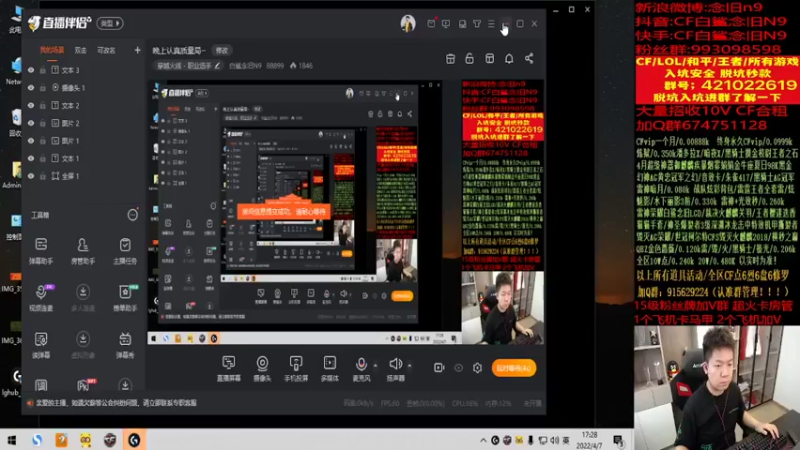Open the 主播任务 tool
The image size is (800, 450).
[125, 251]
